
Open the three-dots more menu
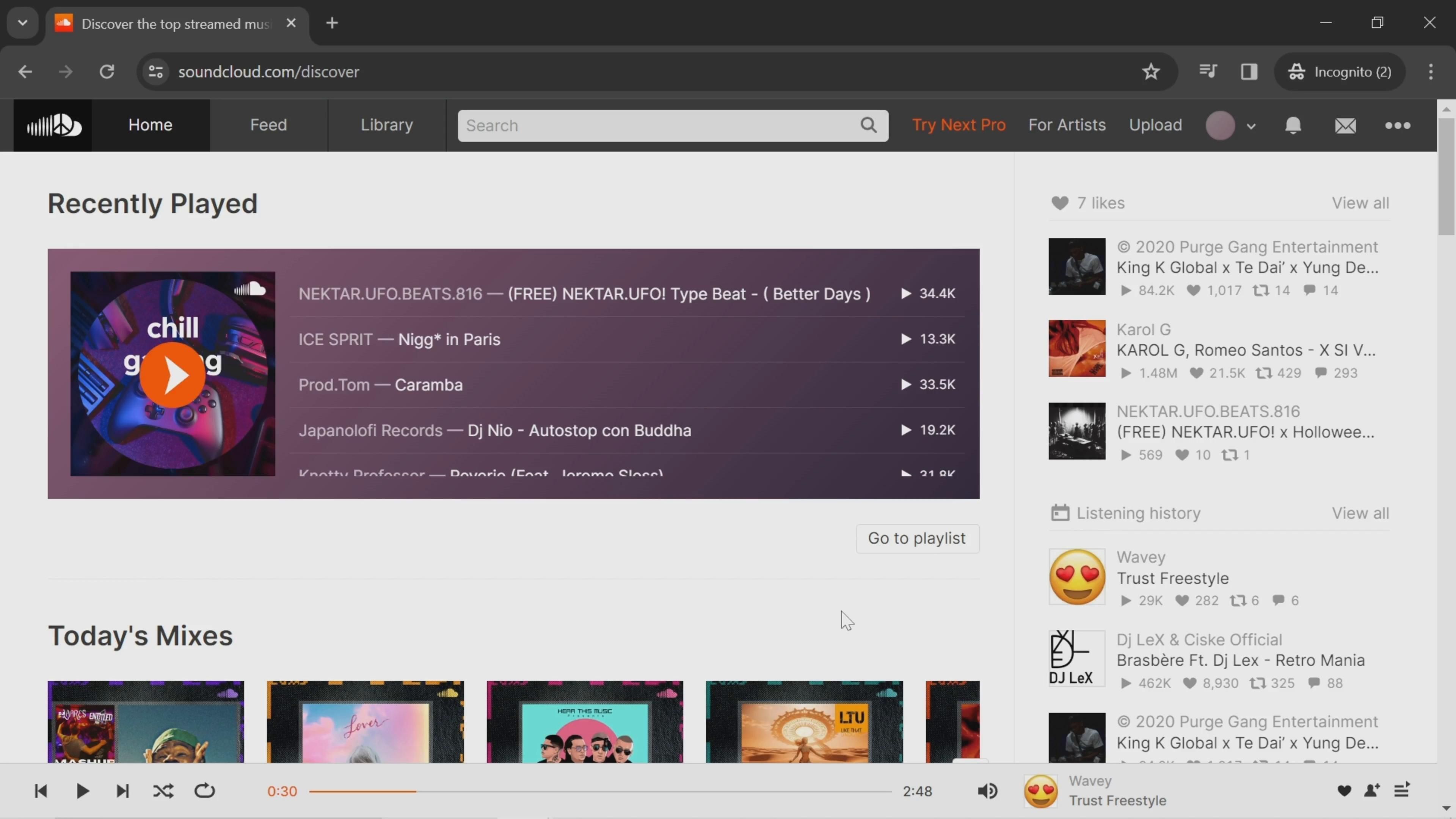[x=1397, y=125]
